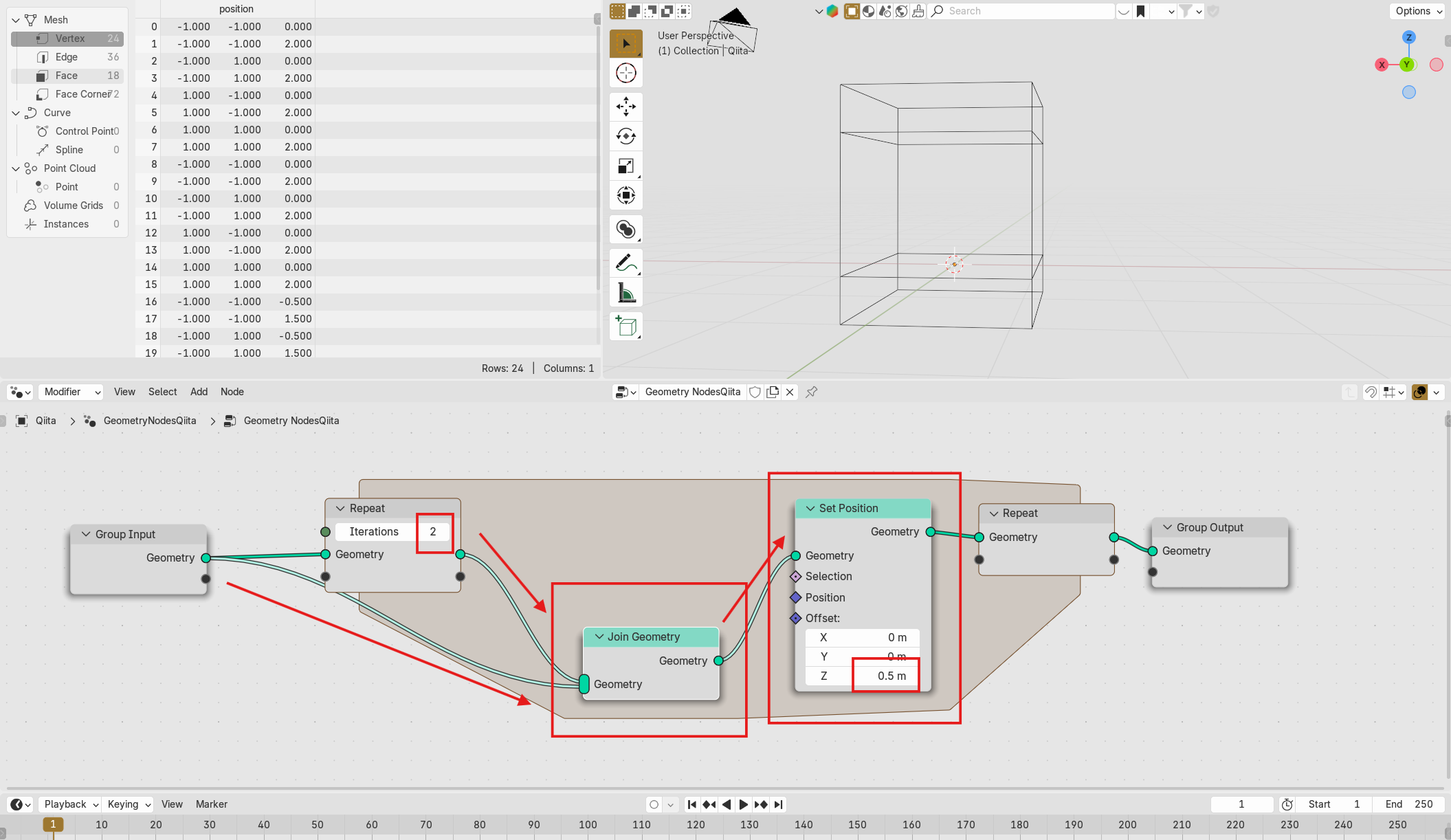
Task: Click the Transform tool icon
Action: pyautogui.click(x=625, y=195)
